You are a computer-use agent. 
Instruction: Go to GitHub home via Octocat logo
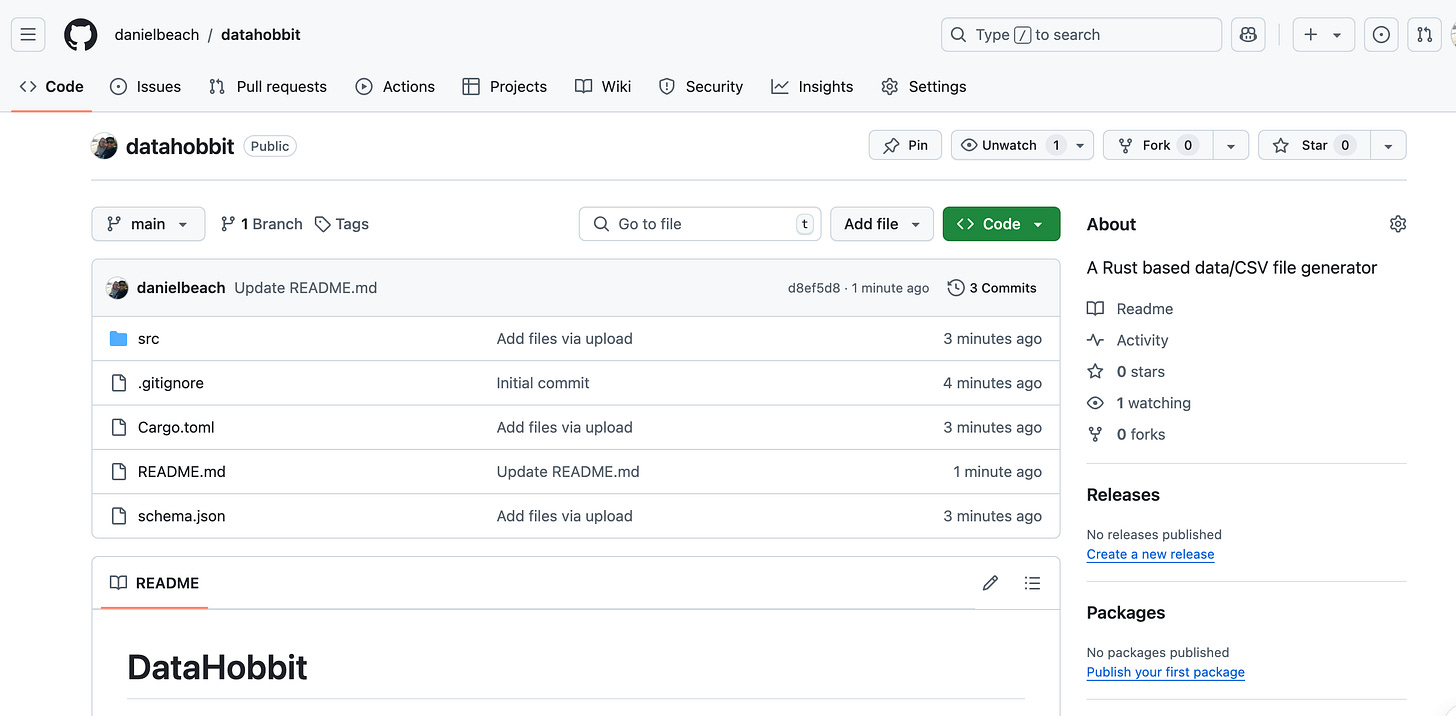81,35
